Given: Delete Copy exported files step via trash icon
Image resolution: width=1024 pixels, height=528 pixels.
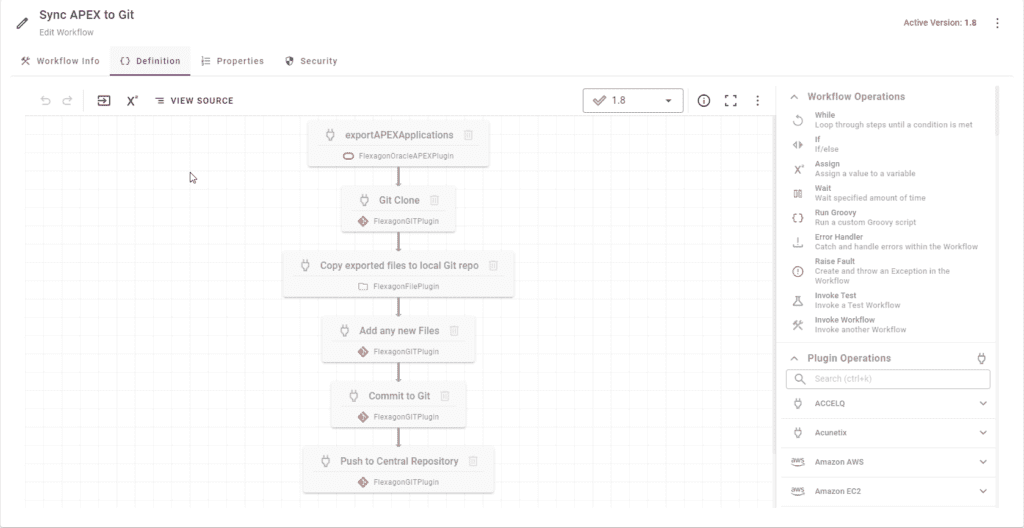Looking at the screenshot, I should coord(494,265).
